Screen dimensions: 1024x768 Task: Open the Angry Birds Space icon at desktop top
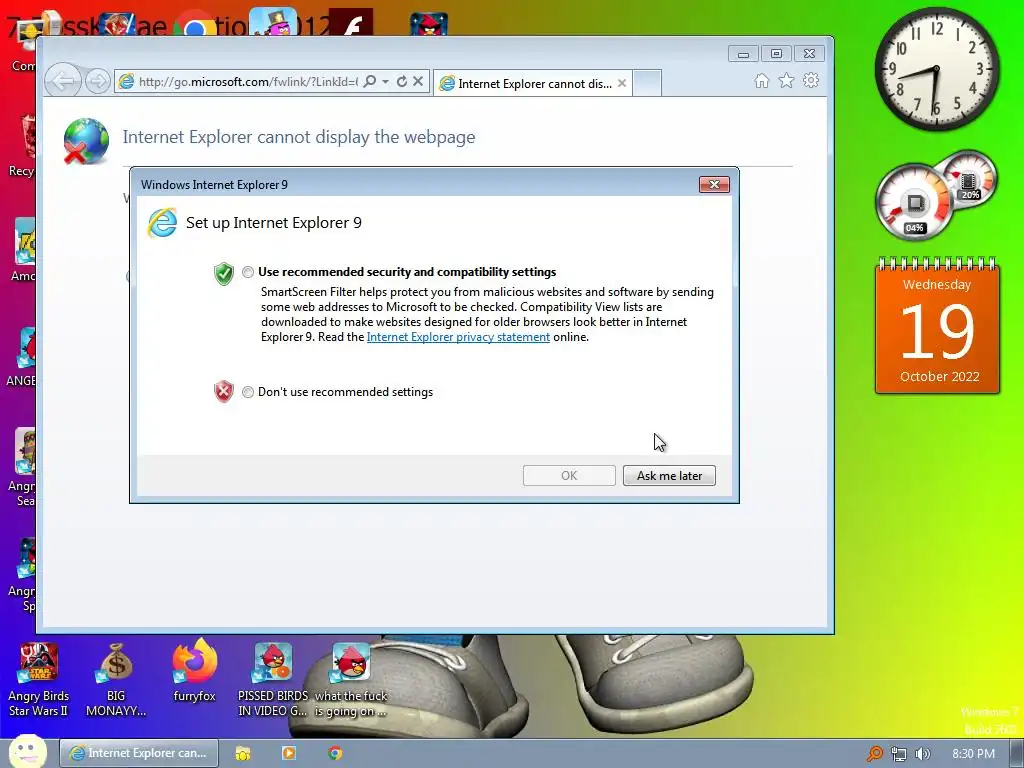(x=428, y=24)
